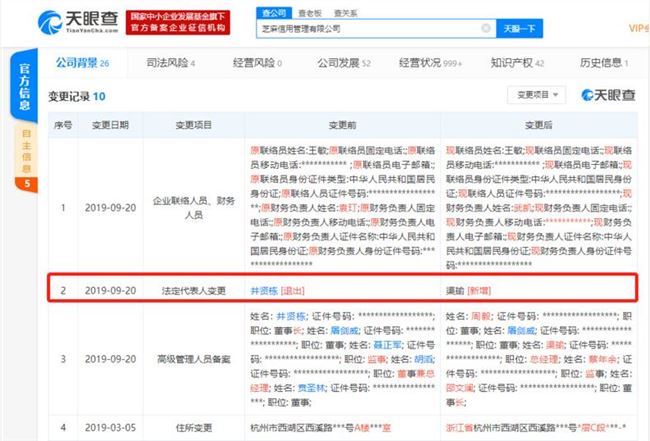The width and height of the screenshot is (650, 441).
Task: Select the 官方信息 side tab
Action: pyautogui.click(x=24, y=86)
